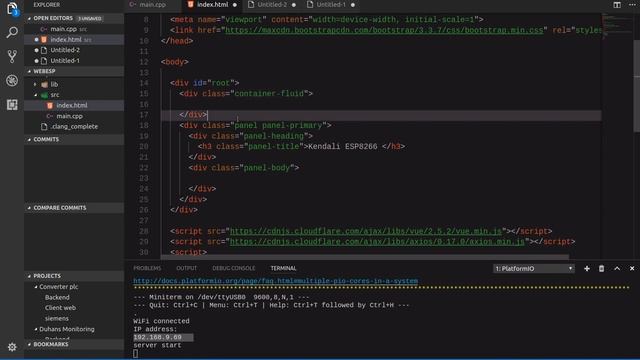Viewport: 640px width, 360px height.
Task: Open main.cpp under src folder
Action: (x=74, y=116)
